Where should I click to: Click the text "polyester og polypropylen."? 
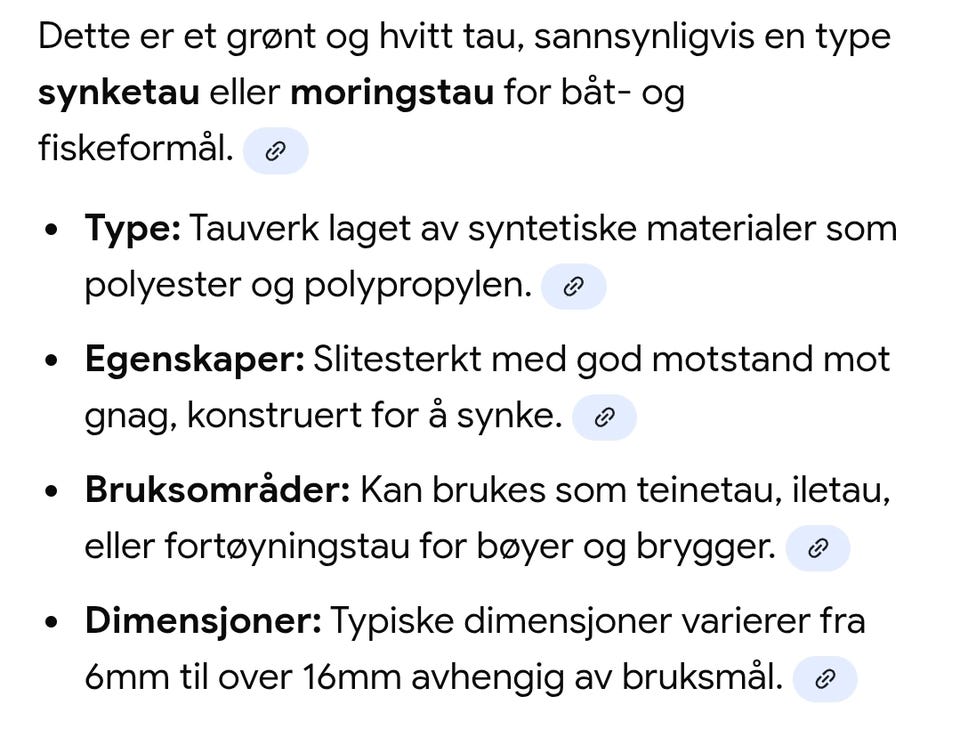[x=307, y=286]
